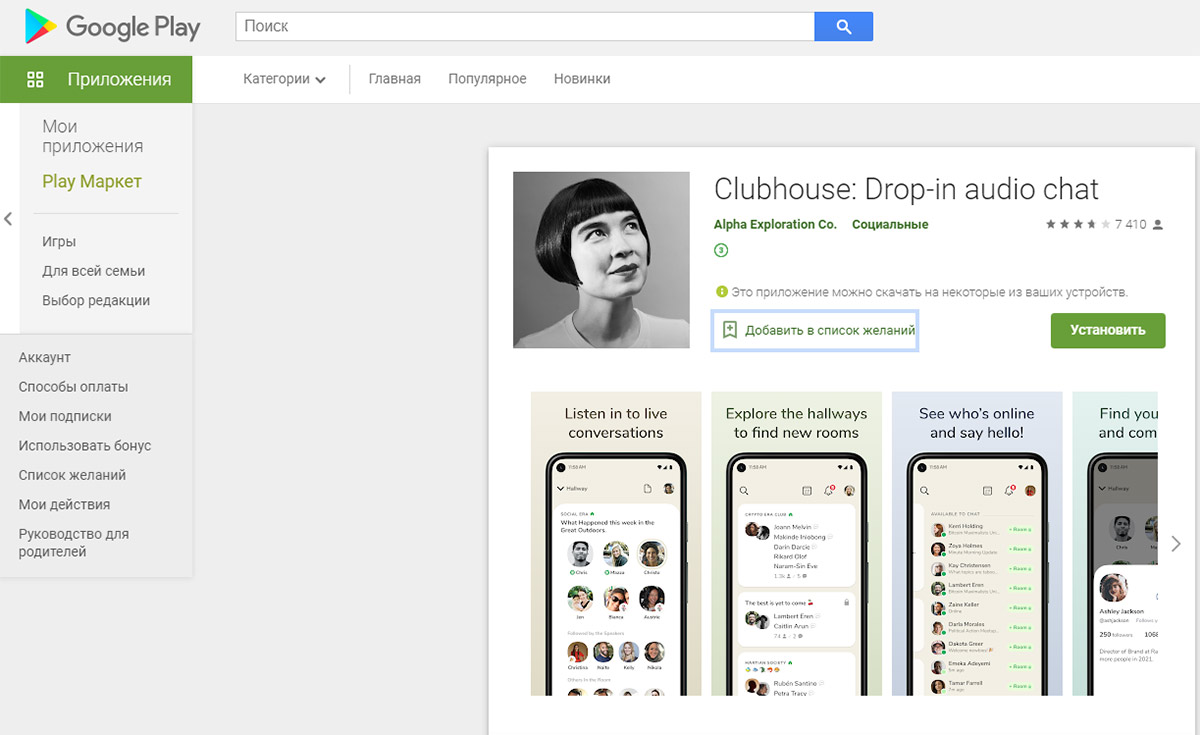The width and height of the screenshot is (1200, 735).
Task: Expand the Категории dropdown
Action: 284,79
